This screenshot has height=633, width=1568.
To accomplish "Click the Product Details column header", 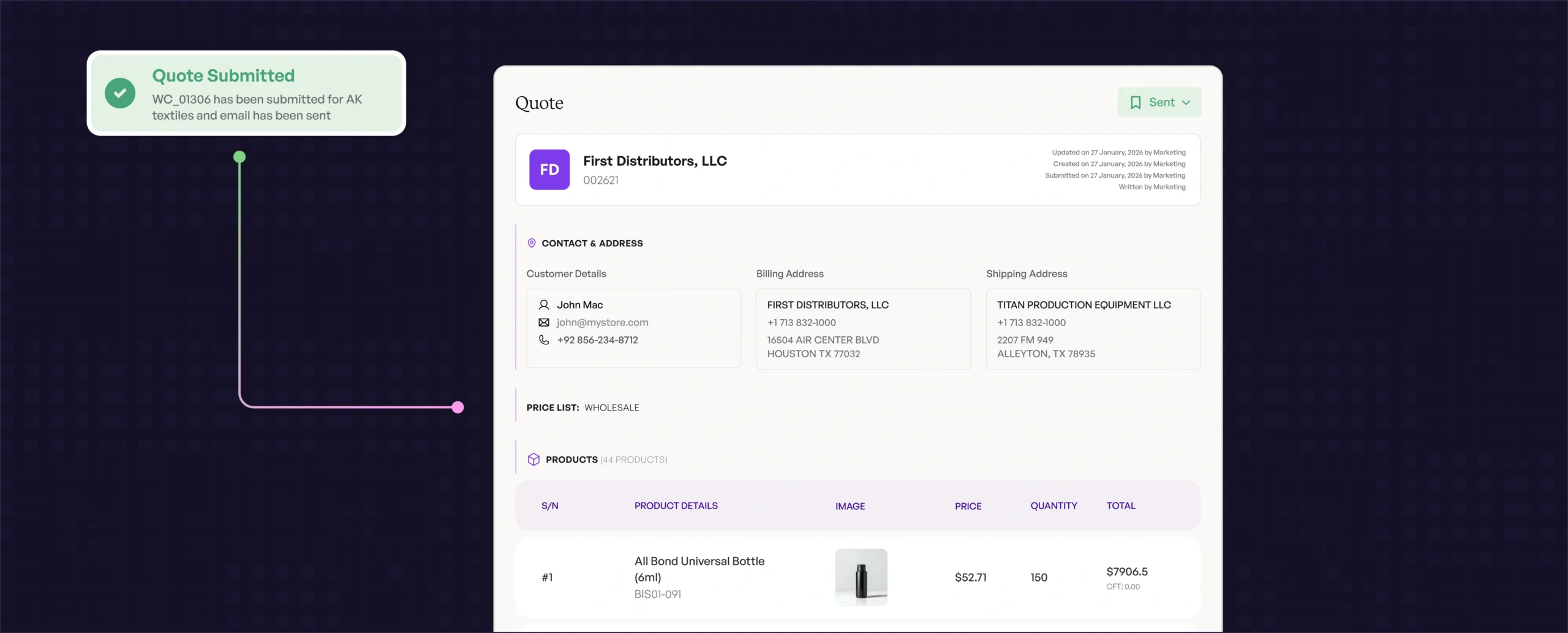I will [x=676, y=506].
